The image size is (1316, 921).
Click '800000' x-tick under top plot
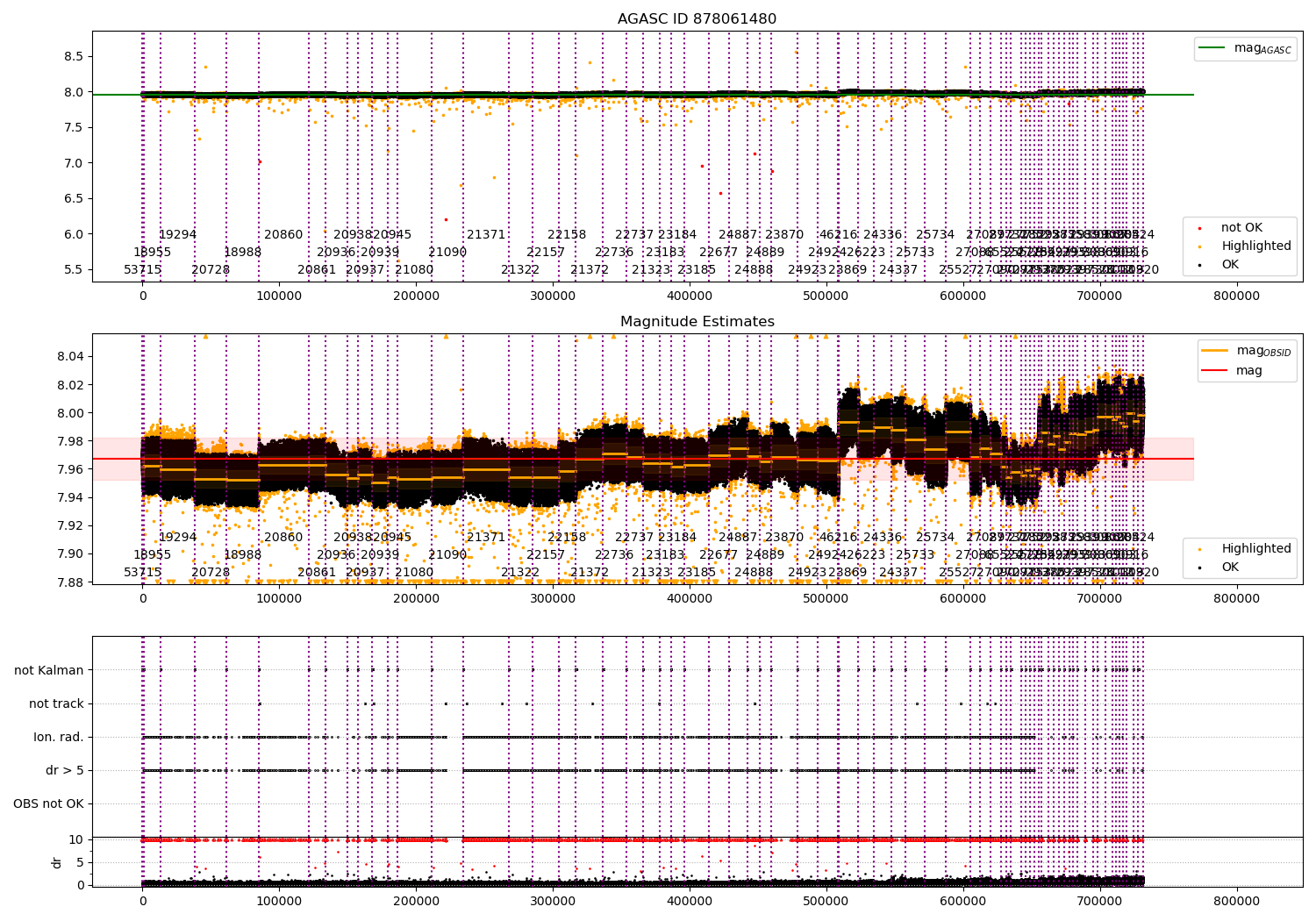(x=1236, y=296)
